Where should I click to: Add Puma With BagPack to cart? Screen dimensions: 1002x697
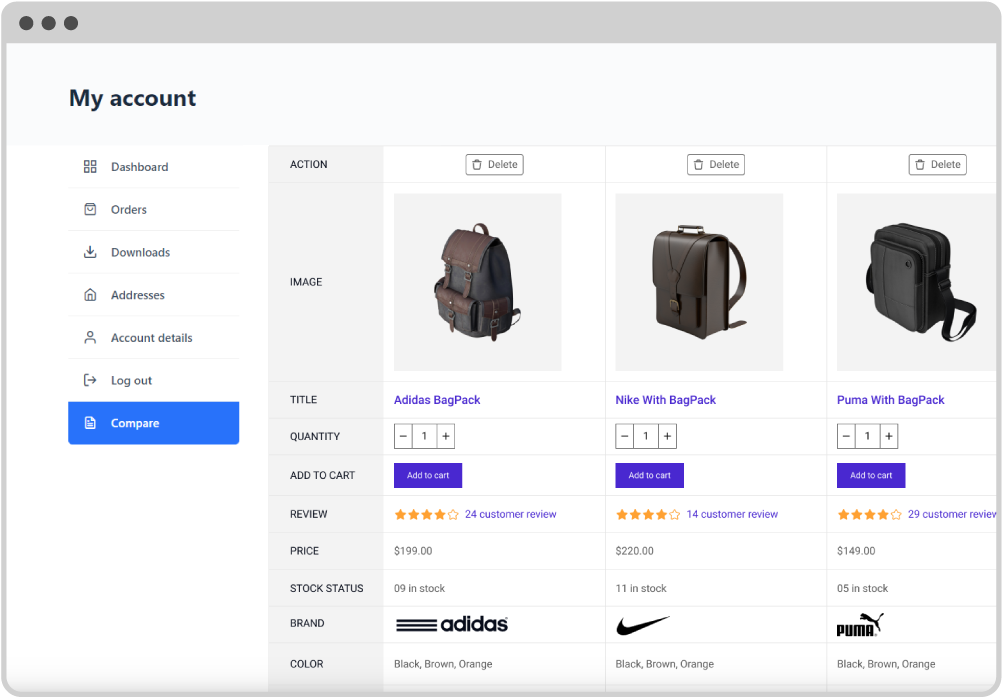(871, 475)
